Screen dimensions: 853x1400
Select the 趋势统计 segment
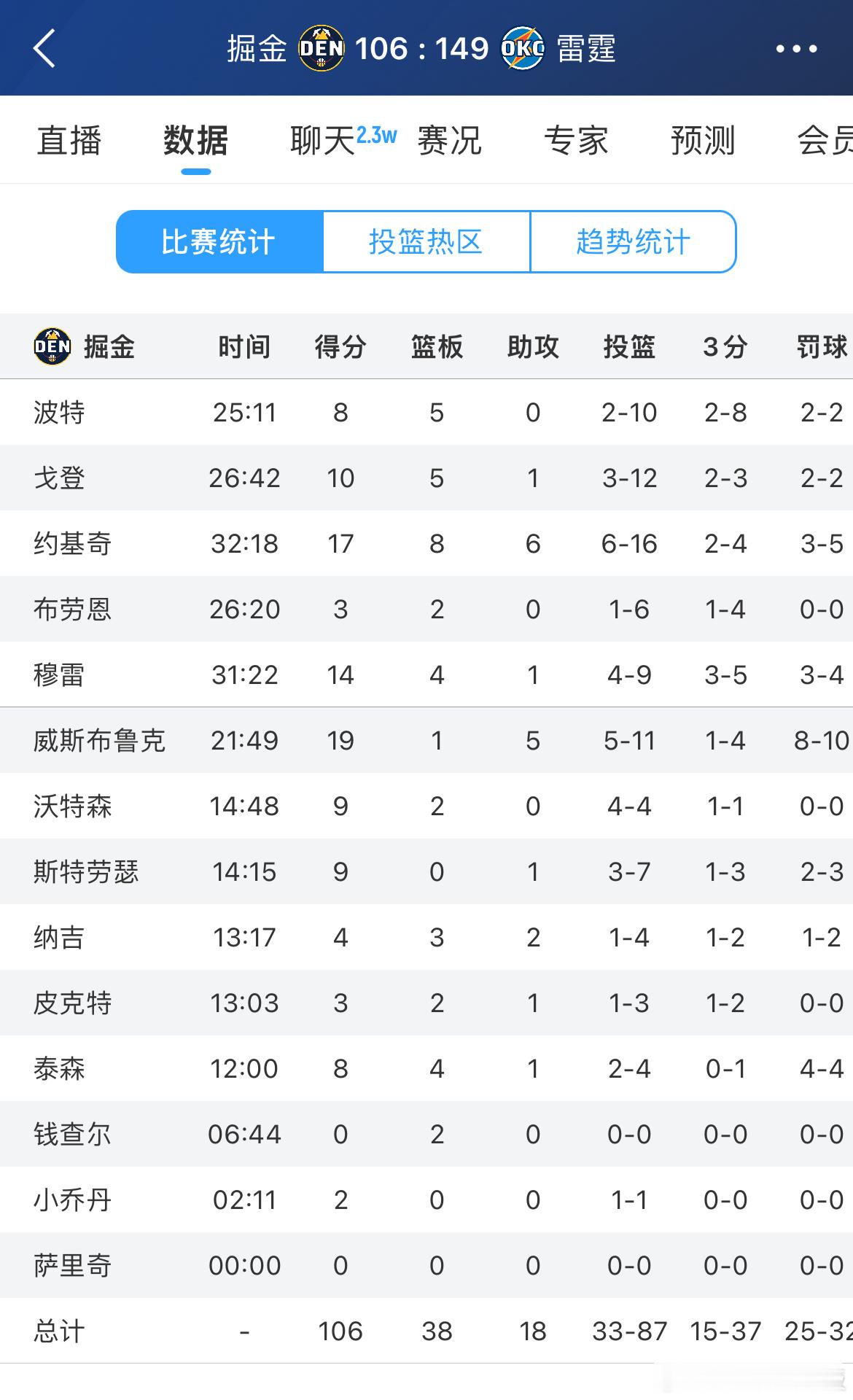(x=633, y=241)
